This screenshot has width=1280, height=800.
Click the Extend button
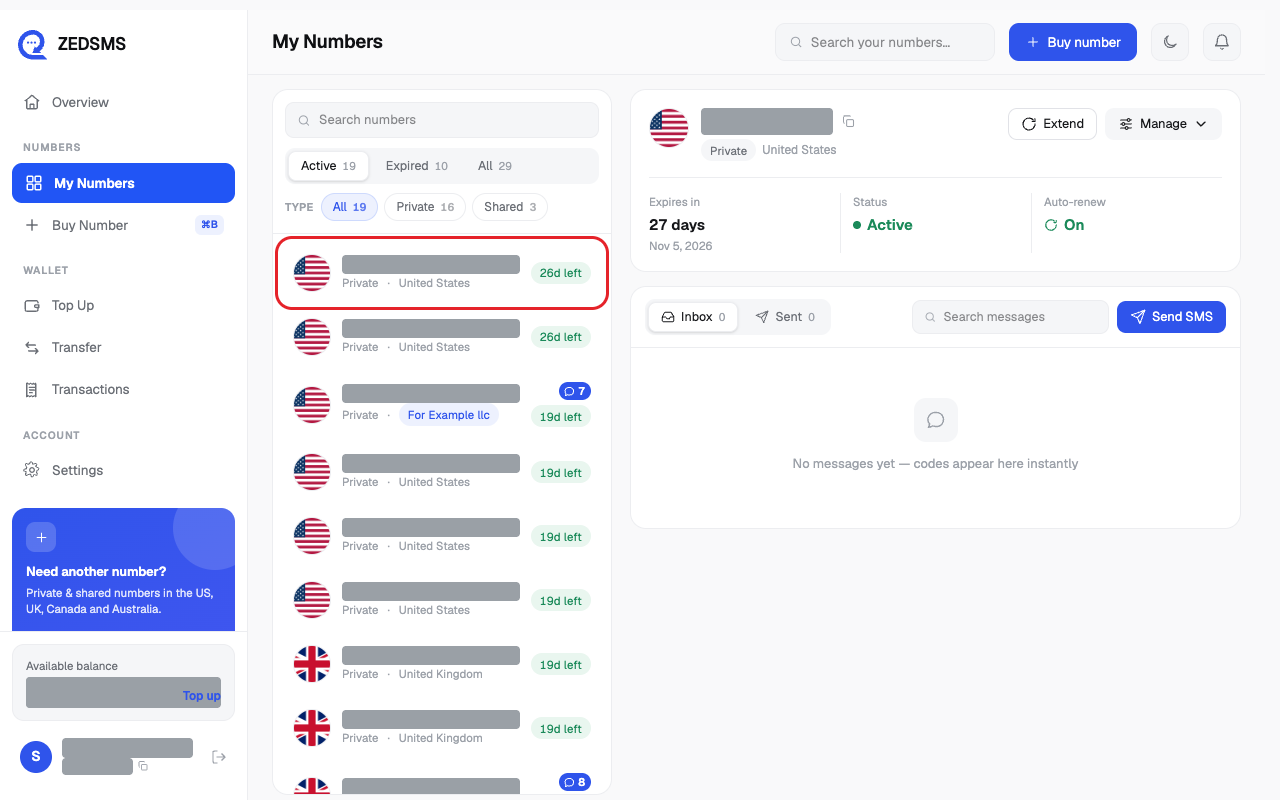[1052, 124]
